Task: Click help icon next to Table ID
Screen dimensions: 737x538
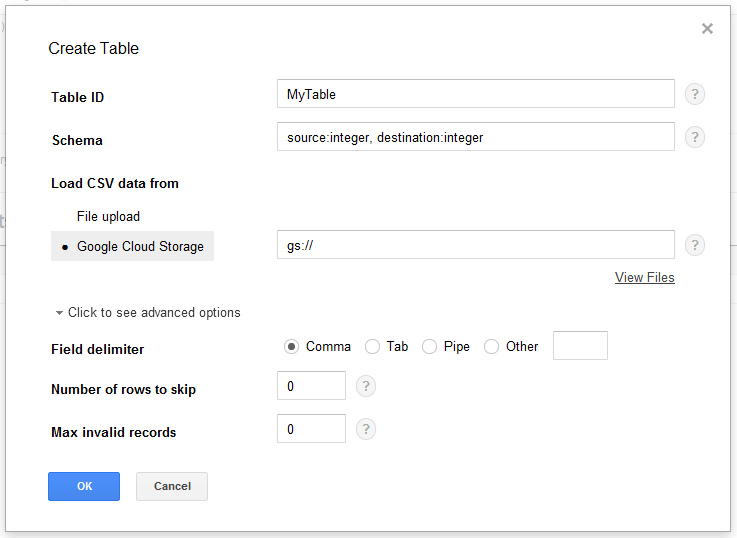Action: click(x=695, y=95)
